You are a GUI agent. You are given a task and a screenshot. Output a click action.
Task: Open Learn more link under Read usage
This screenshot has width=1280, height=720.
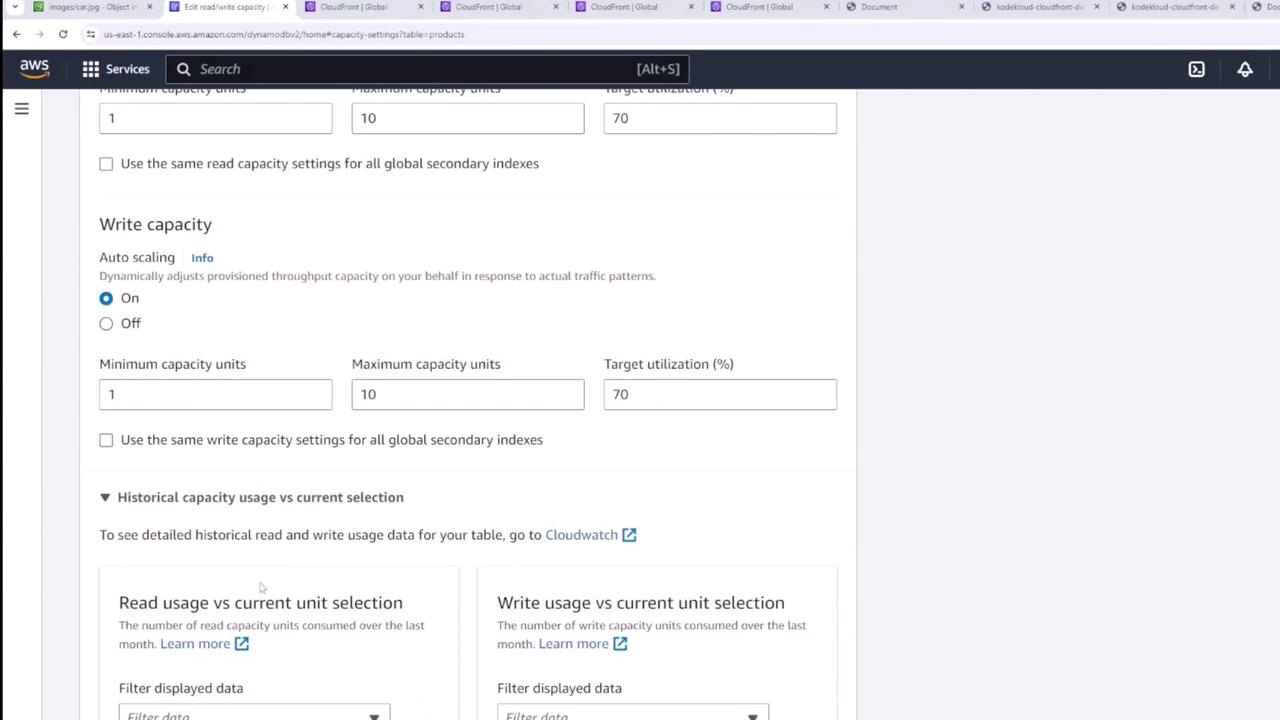[195, 644]
